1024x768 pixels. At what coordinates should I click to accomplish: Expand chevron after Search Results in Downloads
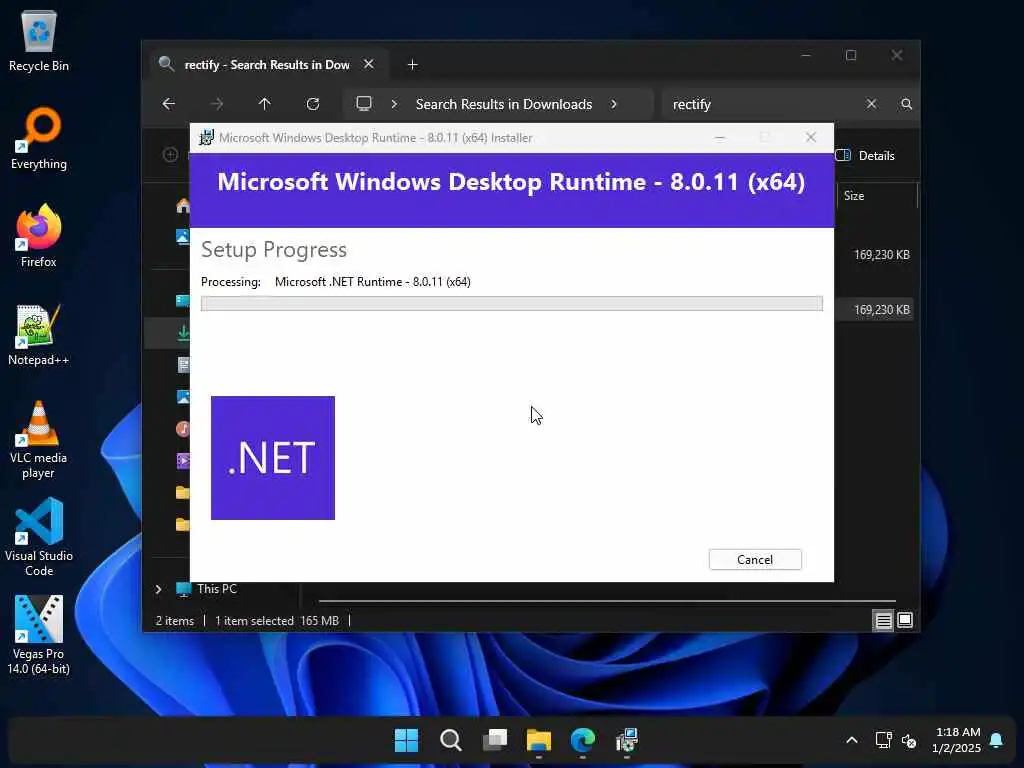(x=614, y=104)
